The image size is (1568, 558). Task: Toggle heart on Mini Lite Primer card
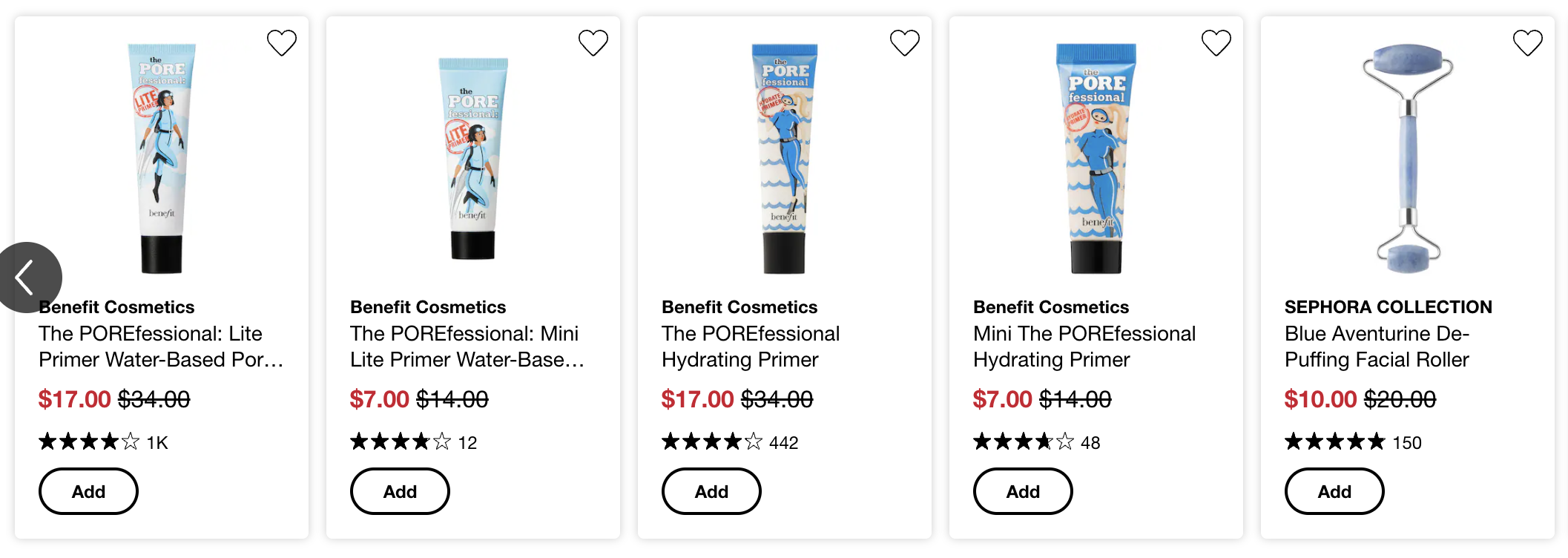tap(593, 43)
